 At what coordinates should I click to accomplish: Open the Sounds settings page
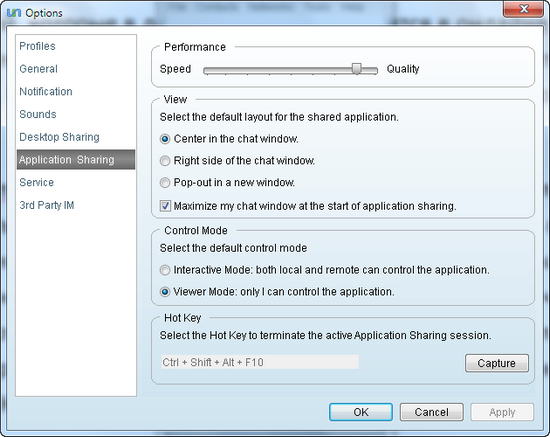pyautogui.click(x=38, y=114)
